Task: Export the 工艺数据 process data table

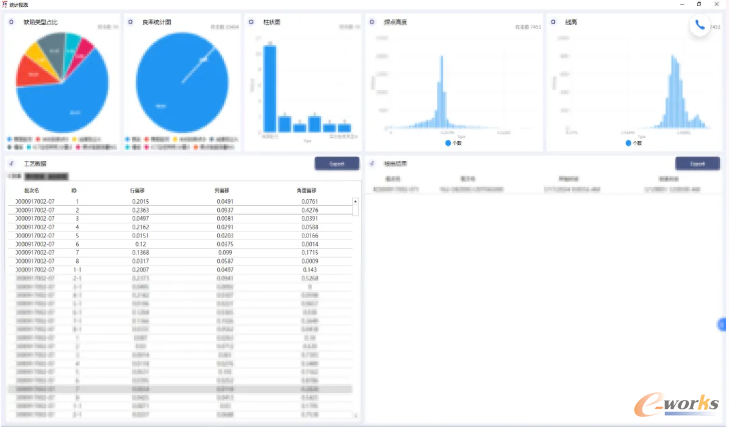Action: [337, 164]
